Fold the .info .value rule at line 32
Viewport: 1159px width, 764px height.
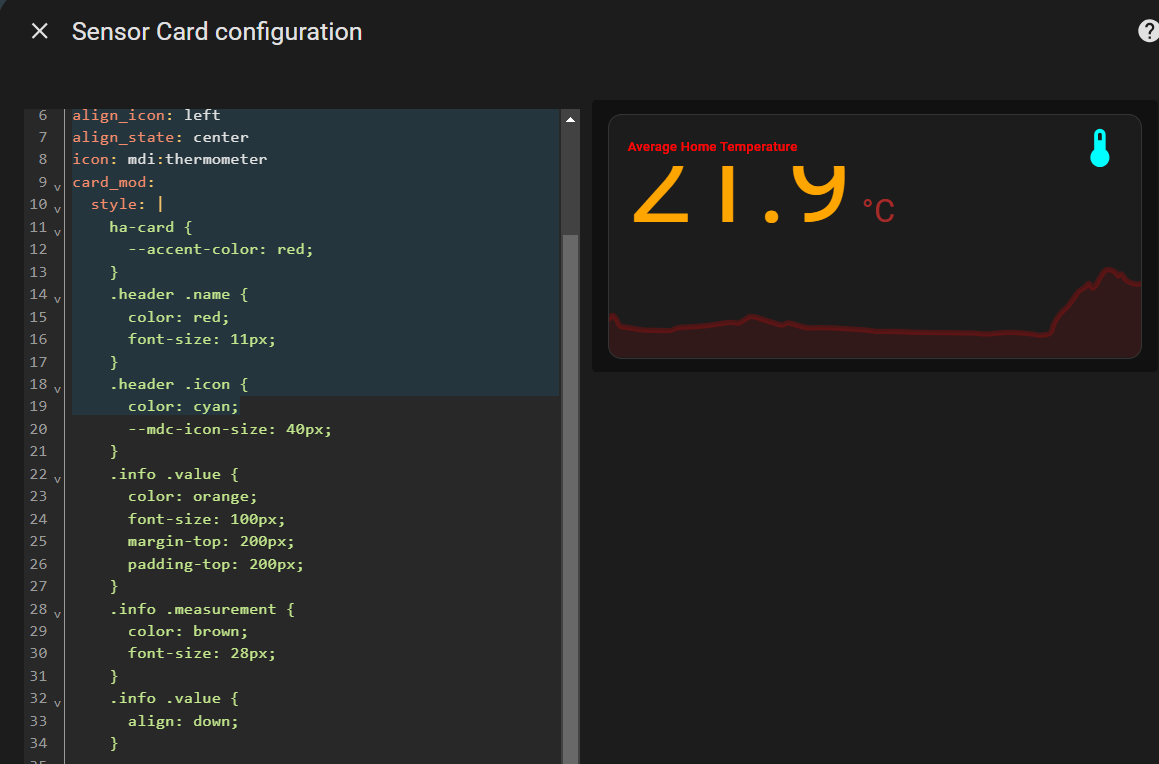point(57,700)
